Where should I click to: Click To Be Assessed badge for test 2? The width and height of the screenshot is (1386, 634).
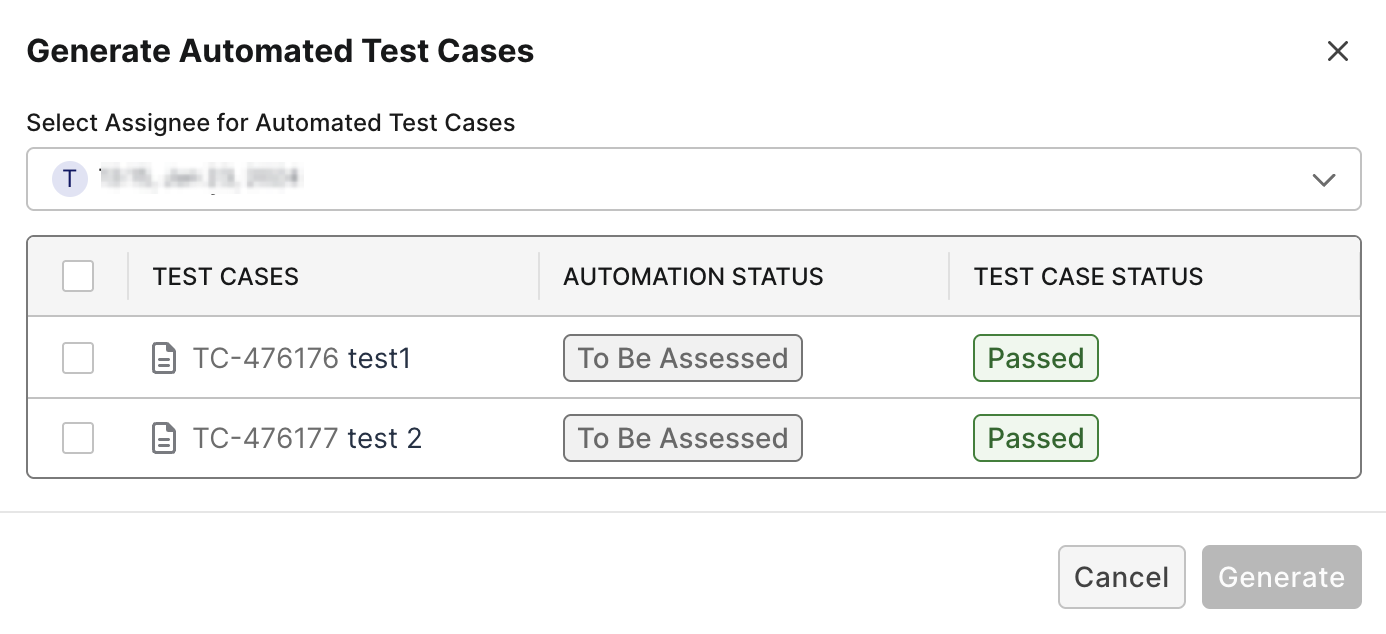pyautogui.click(x=683, y=438)
